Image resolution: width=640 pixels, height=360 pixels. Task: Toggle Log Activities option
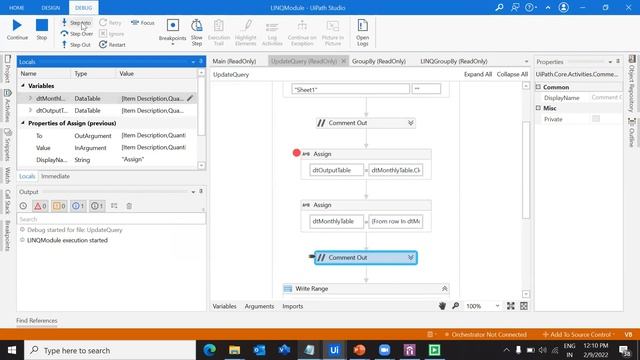(272, 32)
